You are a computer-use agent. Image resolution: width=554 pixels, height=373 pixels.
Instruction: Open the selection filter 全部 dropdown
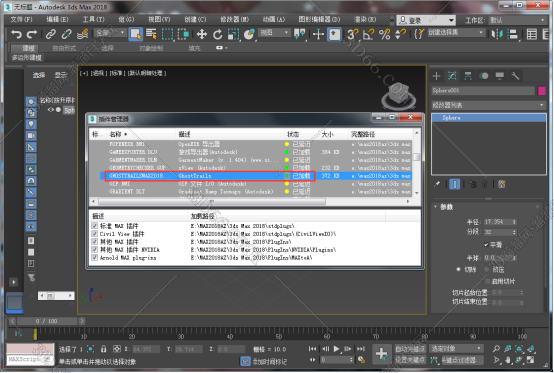(x=110, y=33)
